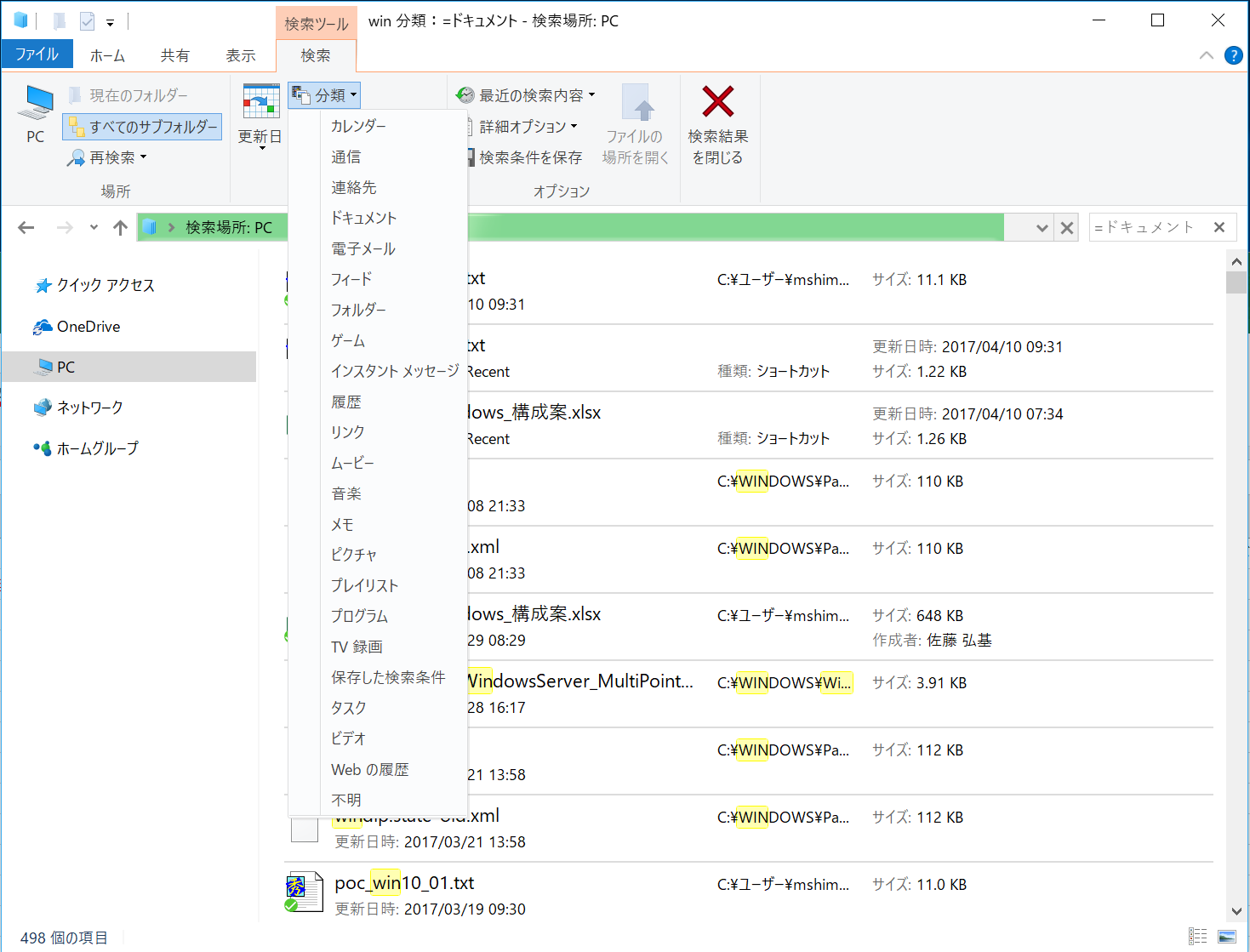The width and height of the screenshot is (1250, 952).
Task: Switch to the 共有 ribbon tab
Action: [174, 55]
